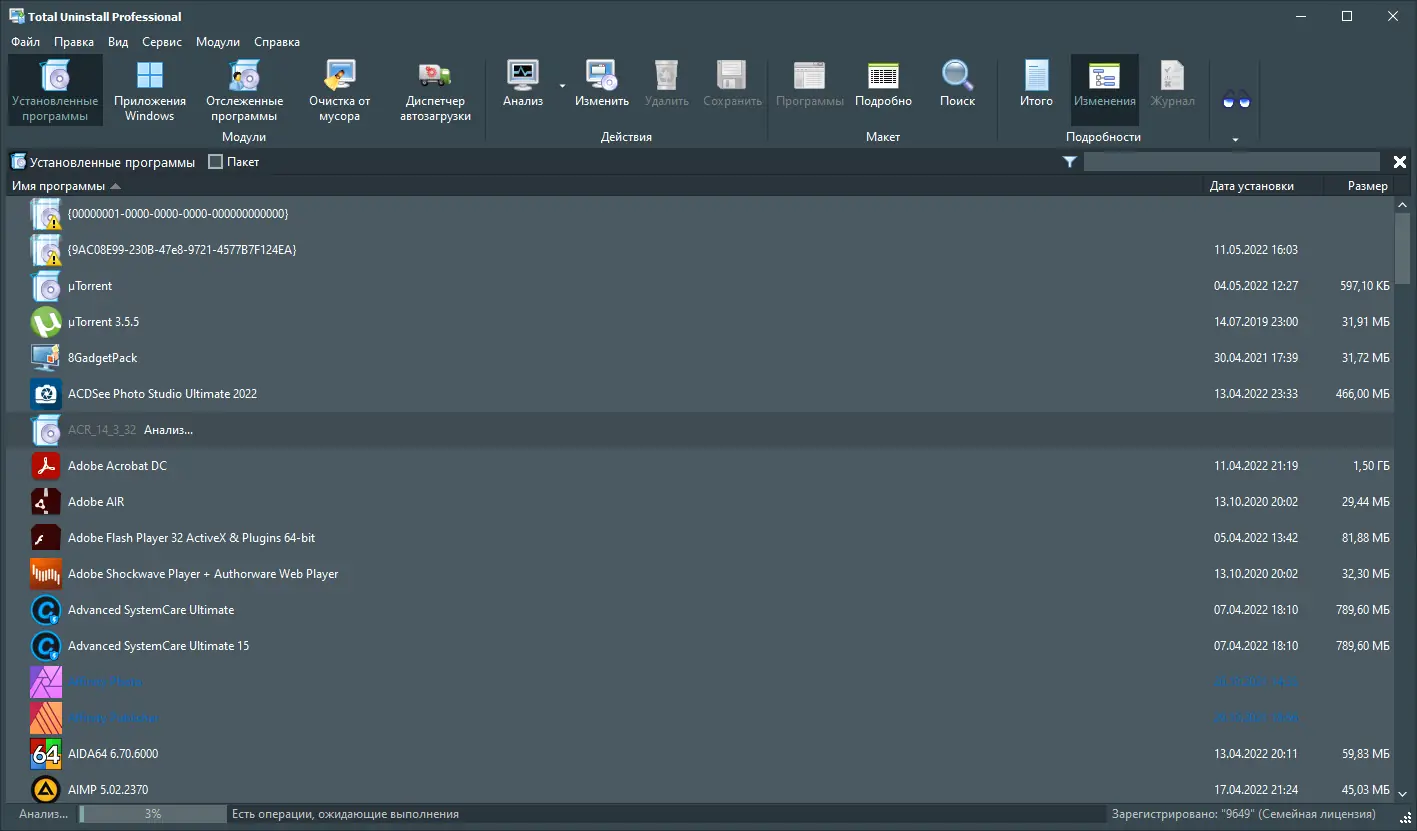Select Adobe AIR in the list
The width and height of the screenshot is (1417, 831).
click(x=700, y=502)
